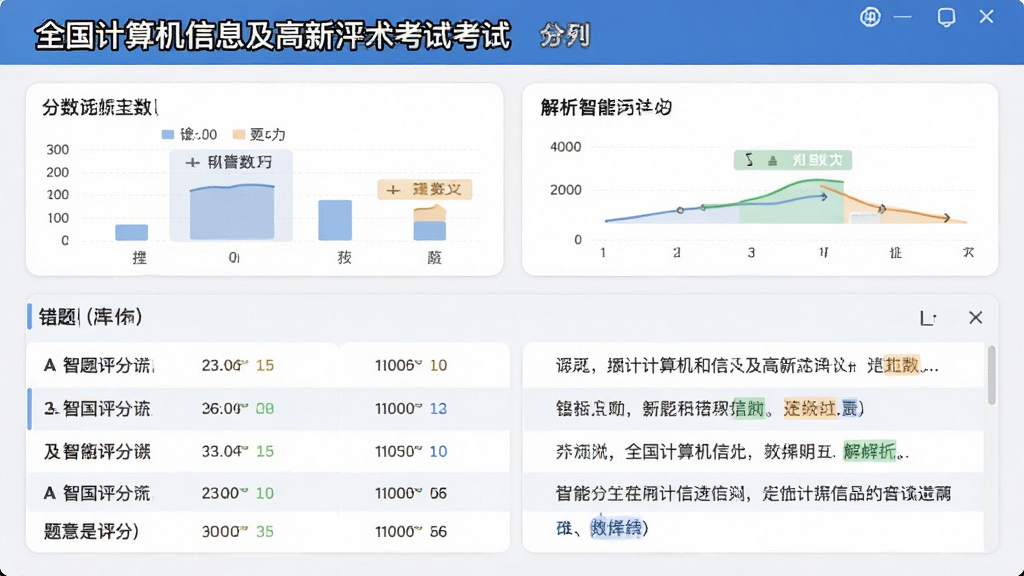1024x576 pixels.
Task: Close the 错题 panel with its X icon
Action: point(976,317)
